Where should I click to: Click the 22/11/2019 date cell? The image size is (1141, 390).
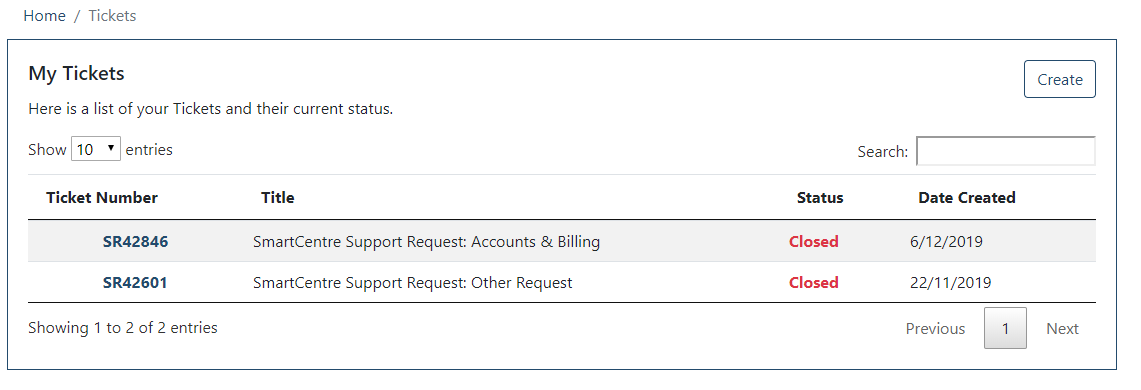(950, 282)
